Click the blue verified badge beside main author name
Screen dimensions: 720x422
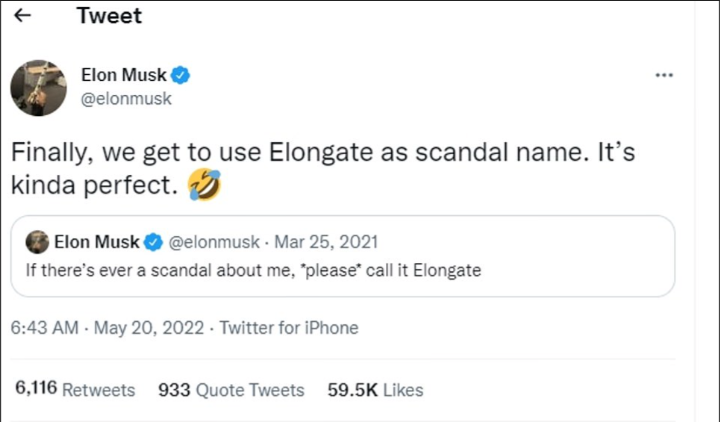pyautogui.click(x=182, y=75)
